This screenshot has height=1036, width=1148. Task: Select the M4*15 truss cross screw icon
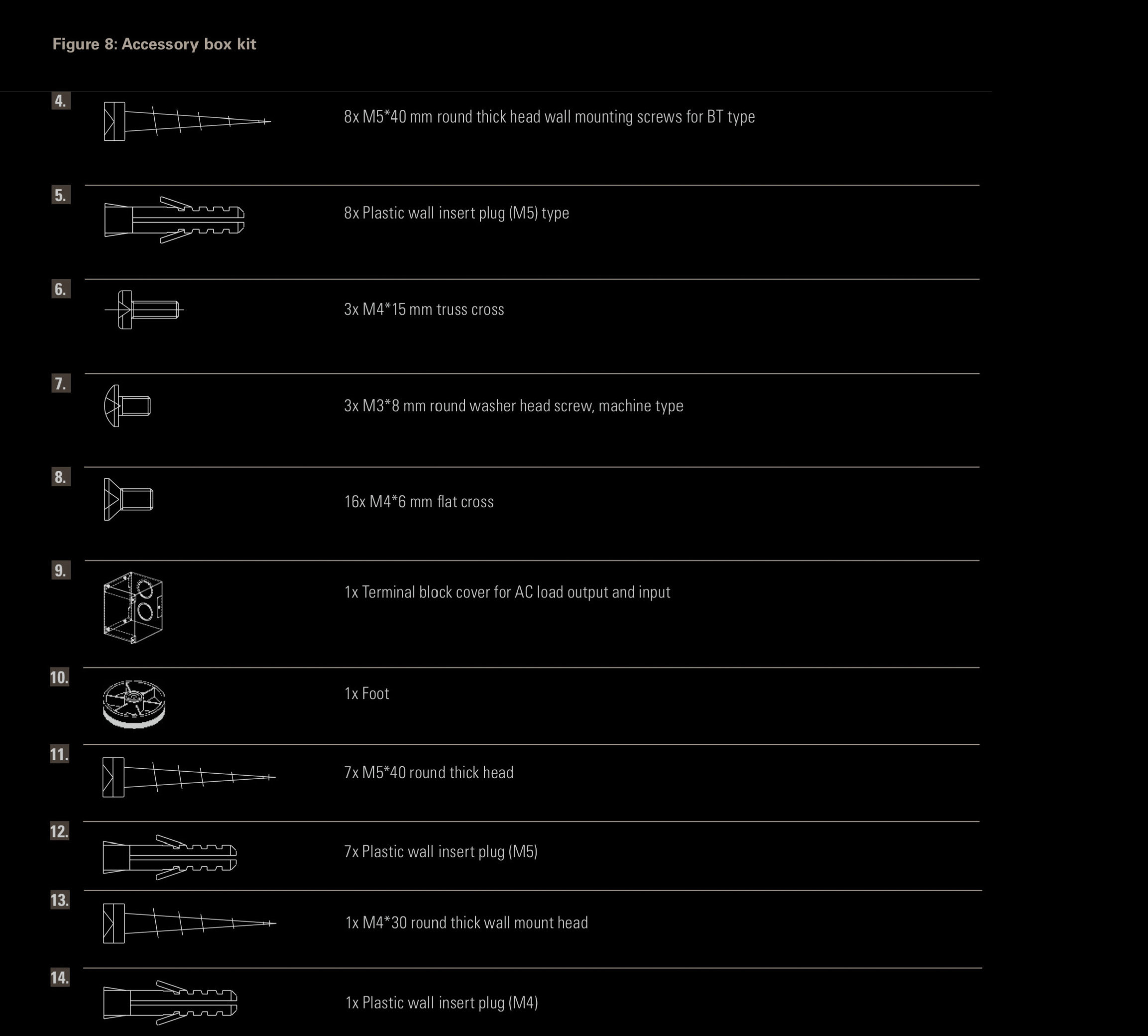point(144,310)
